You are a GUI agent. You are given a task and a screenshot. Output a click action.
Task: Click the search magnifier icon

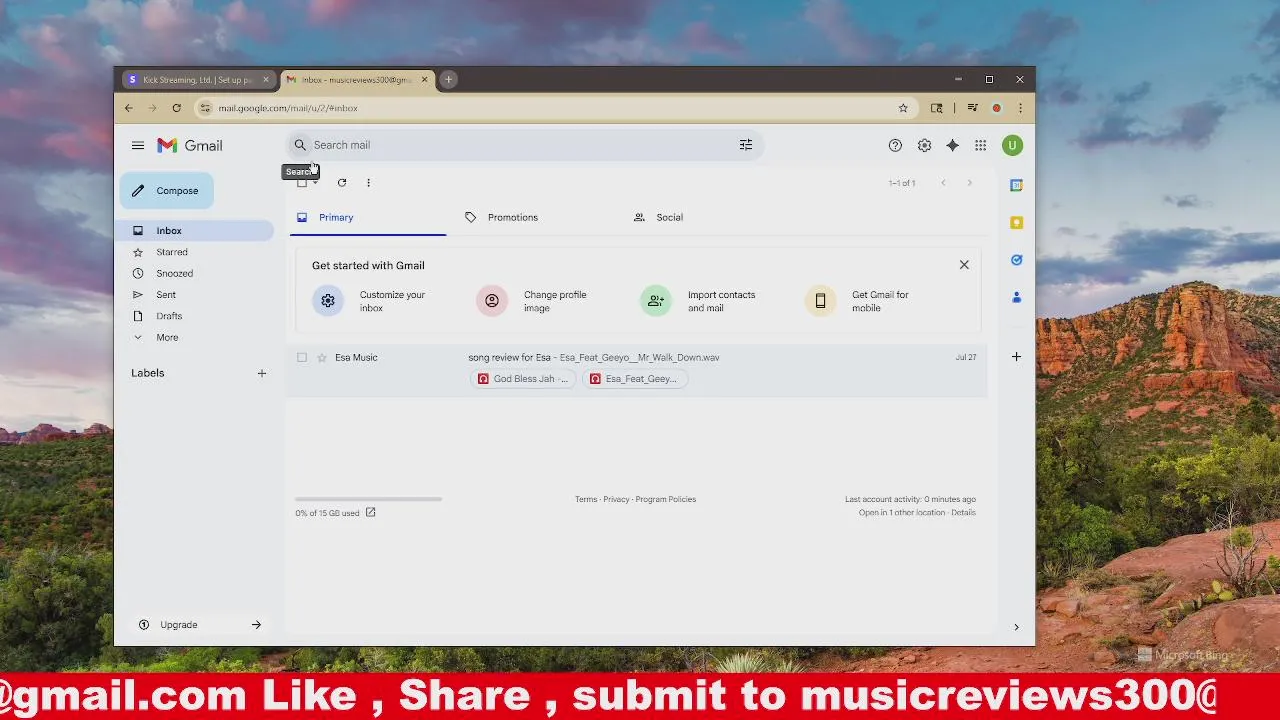click(300, 145)
